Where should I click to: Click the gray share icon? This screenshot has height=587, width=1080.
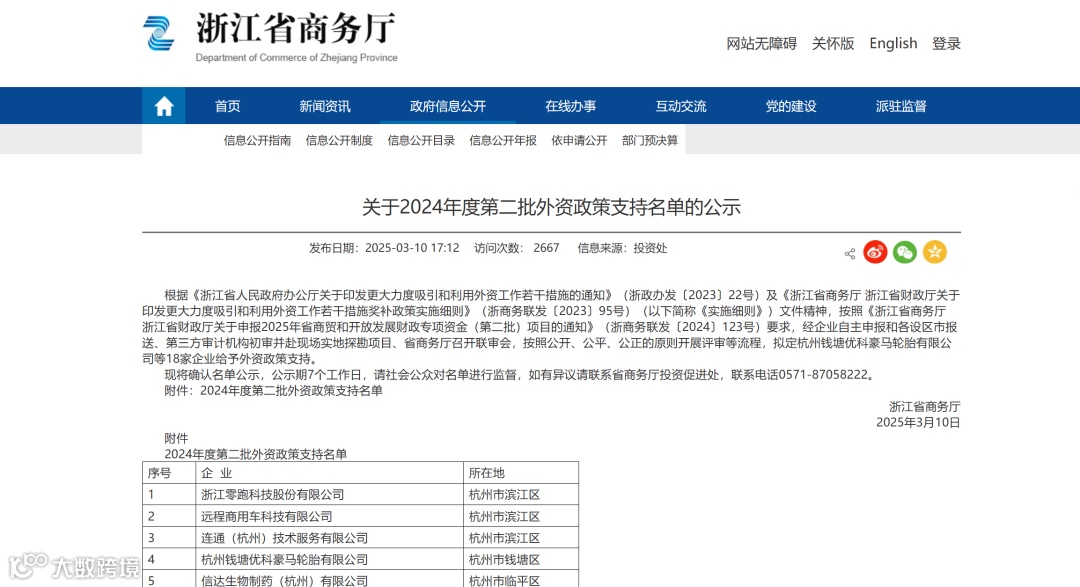[x=850, y=254]
